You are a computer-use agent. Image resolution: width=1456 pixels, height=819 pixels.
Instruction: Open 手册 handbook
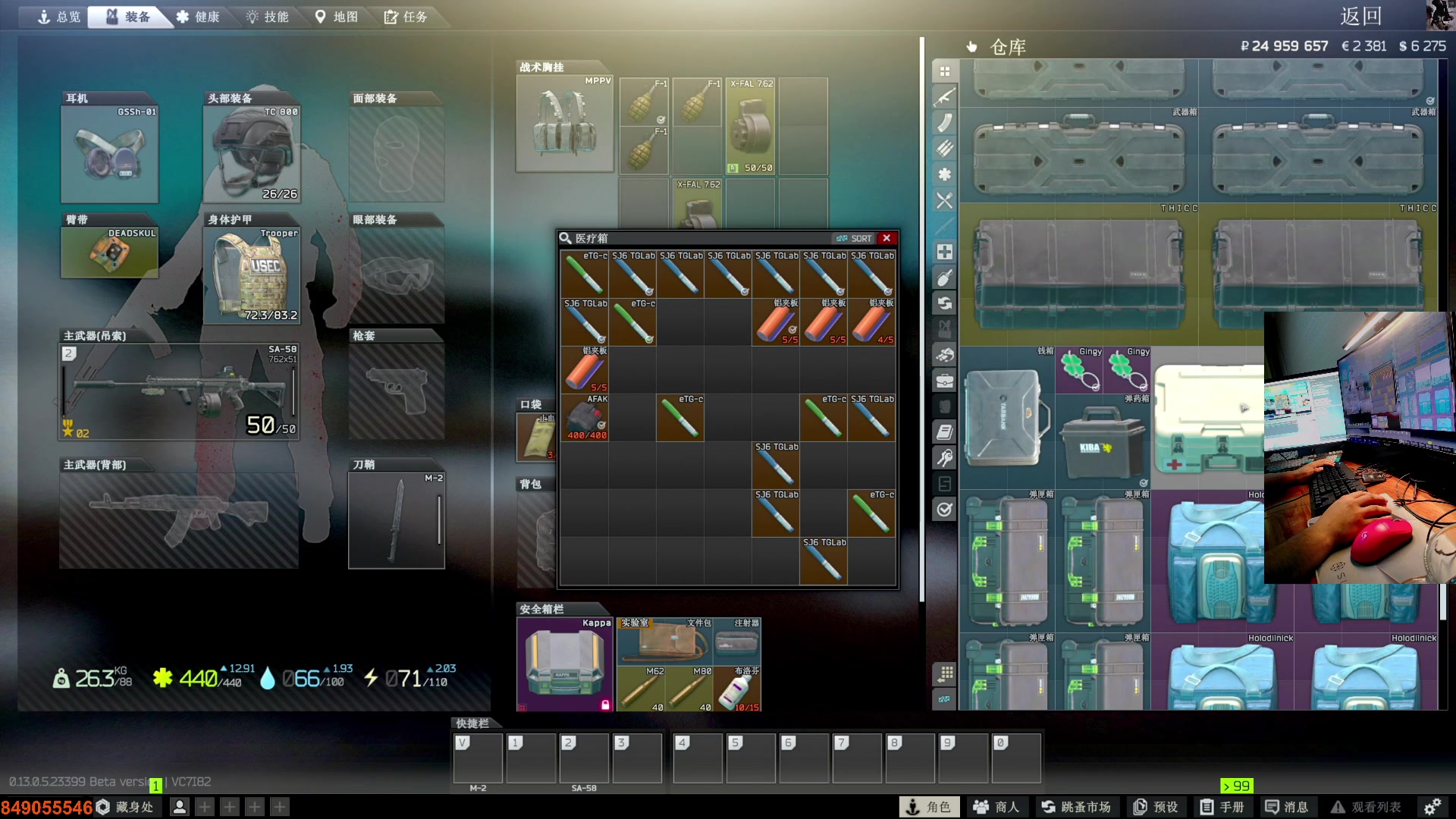(1222, 807)
